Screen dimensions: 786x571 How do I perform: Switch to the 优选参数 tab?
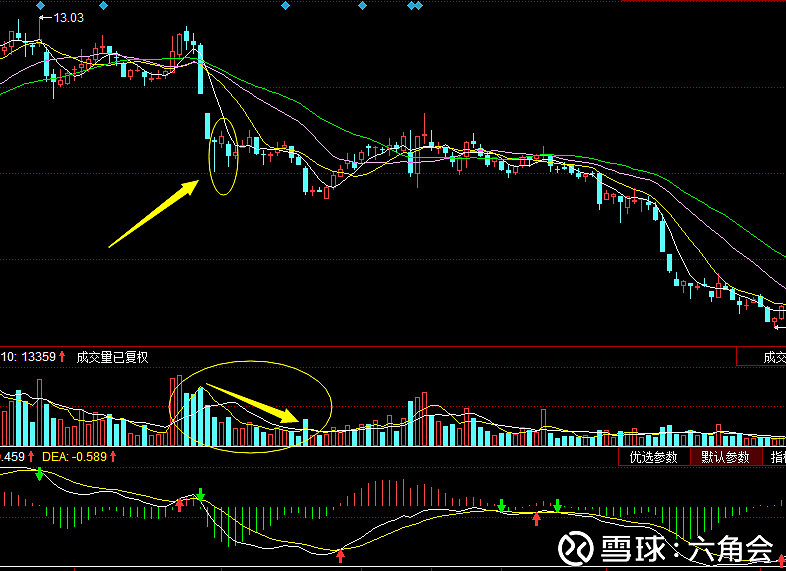pyautogui.click(x=653, y=457)
